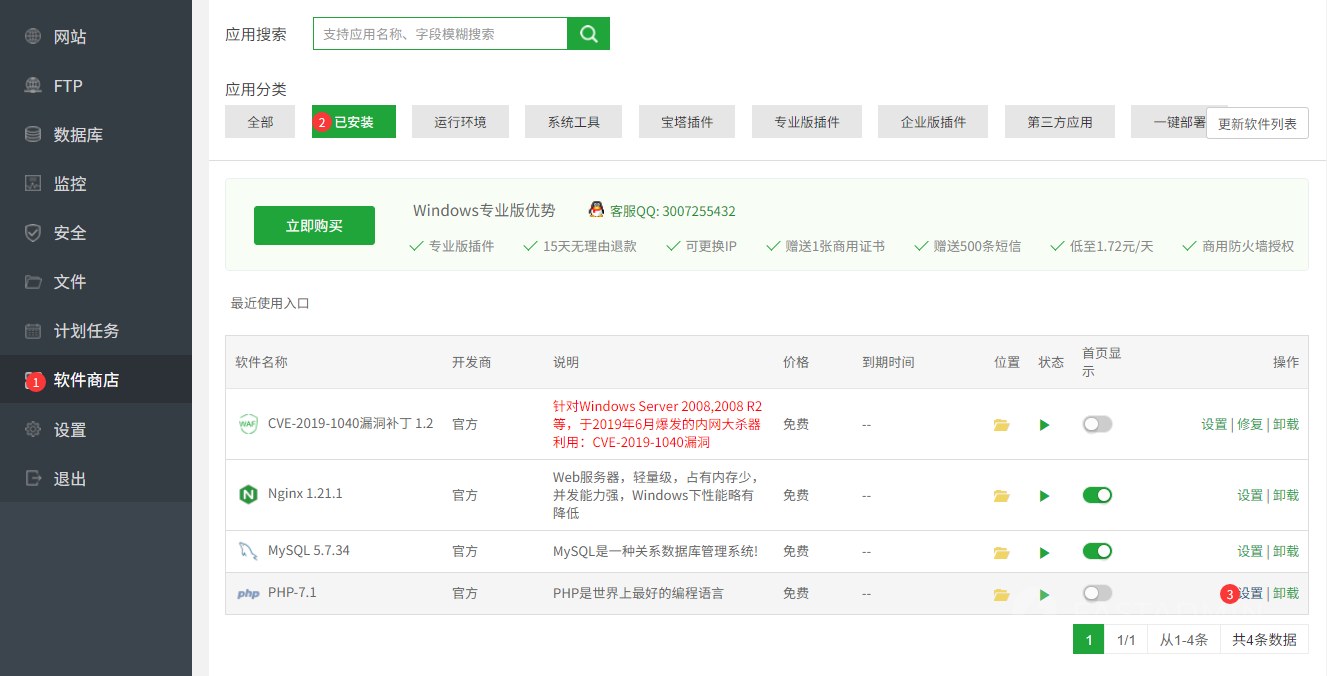Screen dimensions: 1327x676
Task: Open 设置 for Nginx 1.21.1
Action: [1250, 495]
